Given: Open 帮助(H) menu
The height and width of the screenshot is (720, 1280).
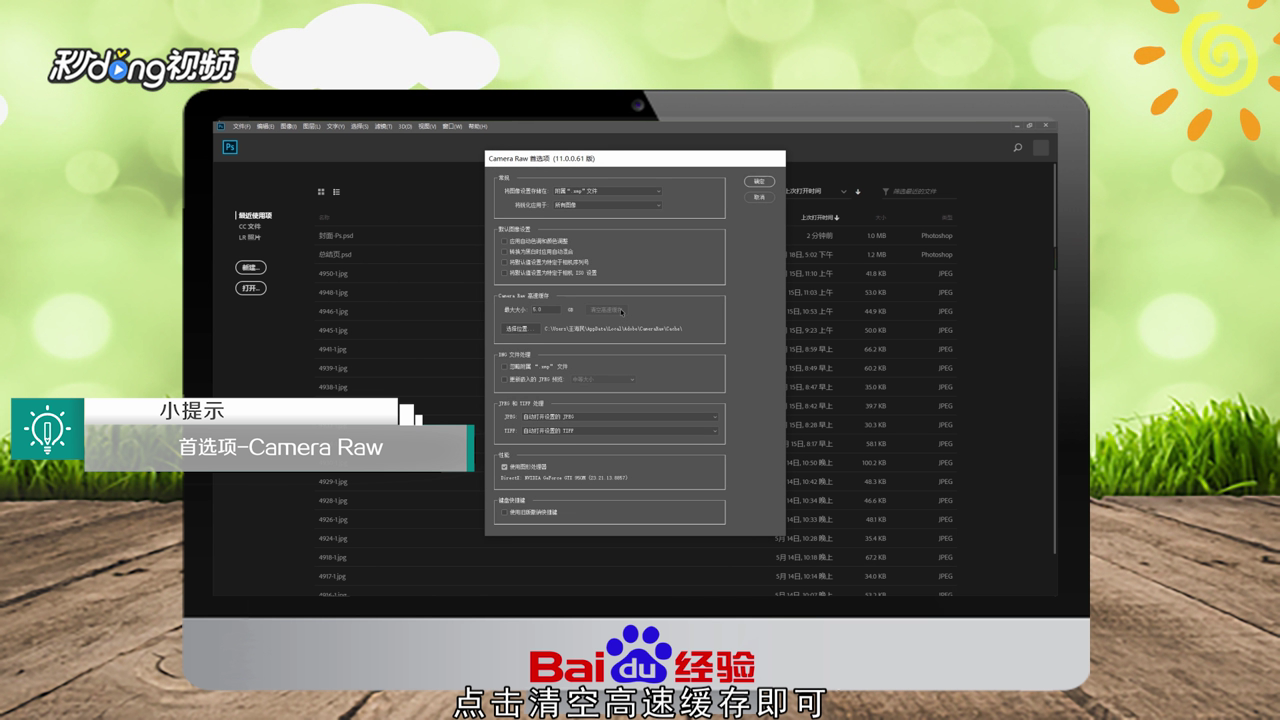Looking at the screenshot, I should click(x=478, y=126).
